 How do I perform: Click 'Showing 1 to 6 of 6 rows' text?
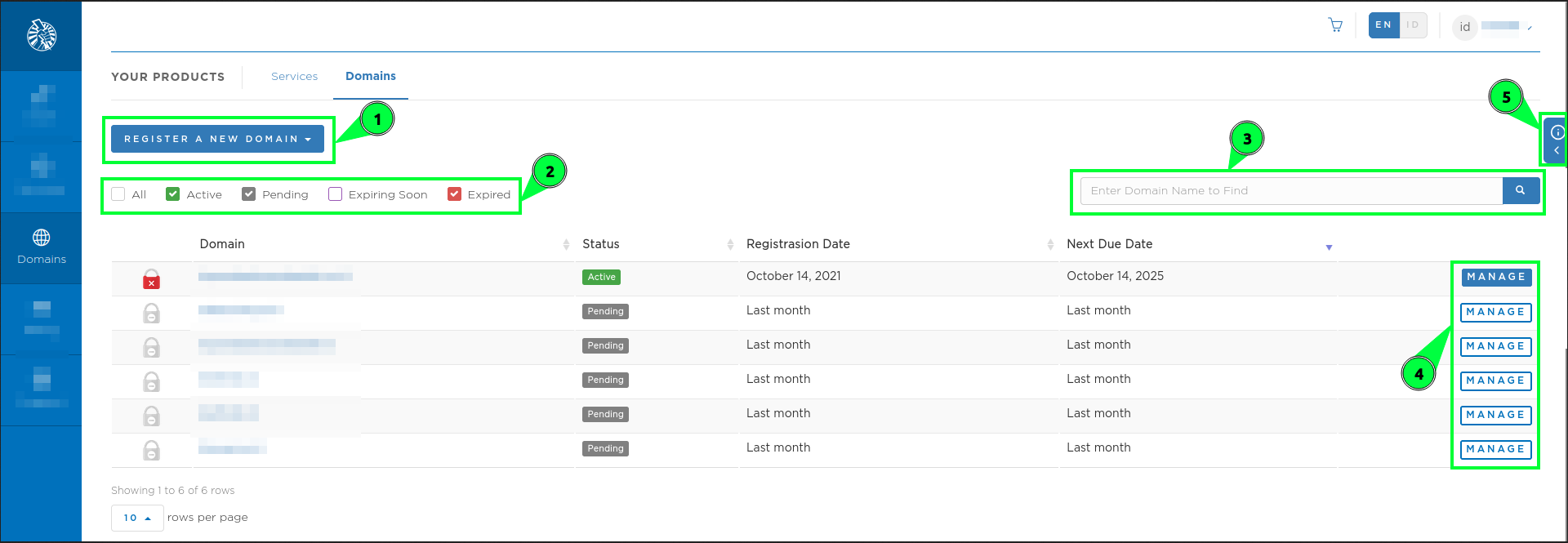point(173,490)
